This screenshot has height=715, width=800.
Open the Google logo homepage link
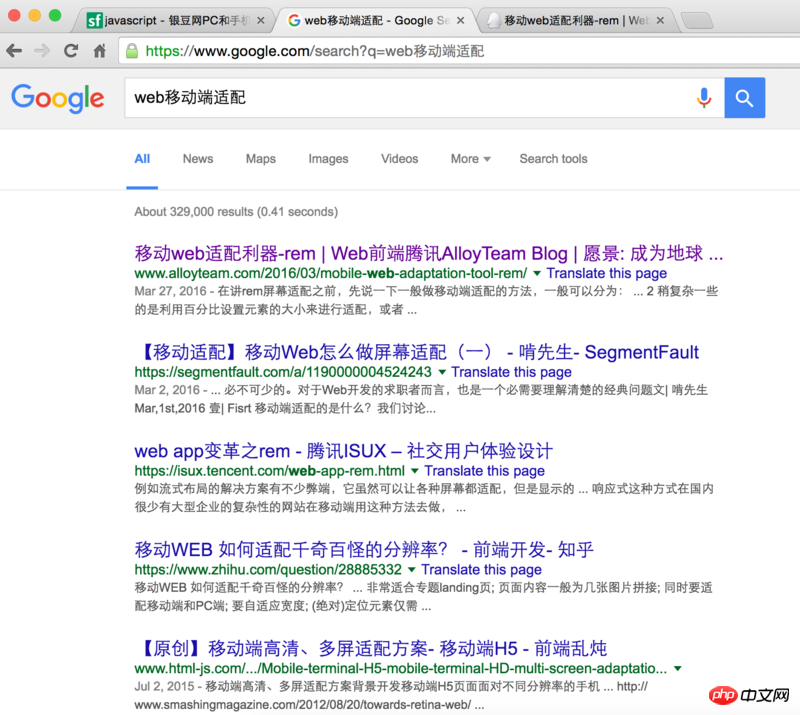[58, 98]
